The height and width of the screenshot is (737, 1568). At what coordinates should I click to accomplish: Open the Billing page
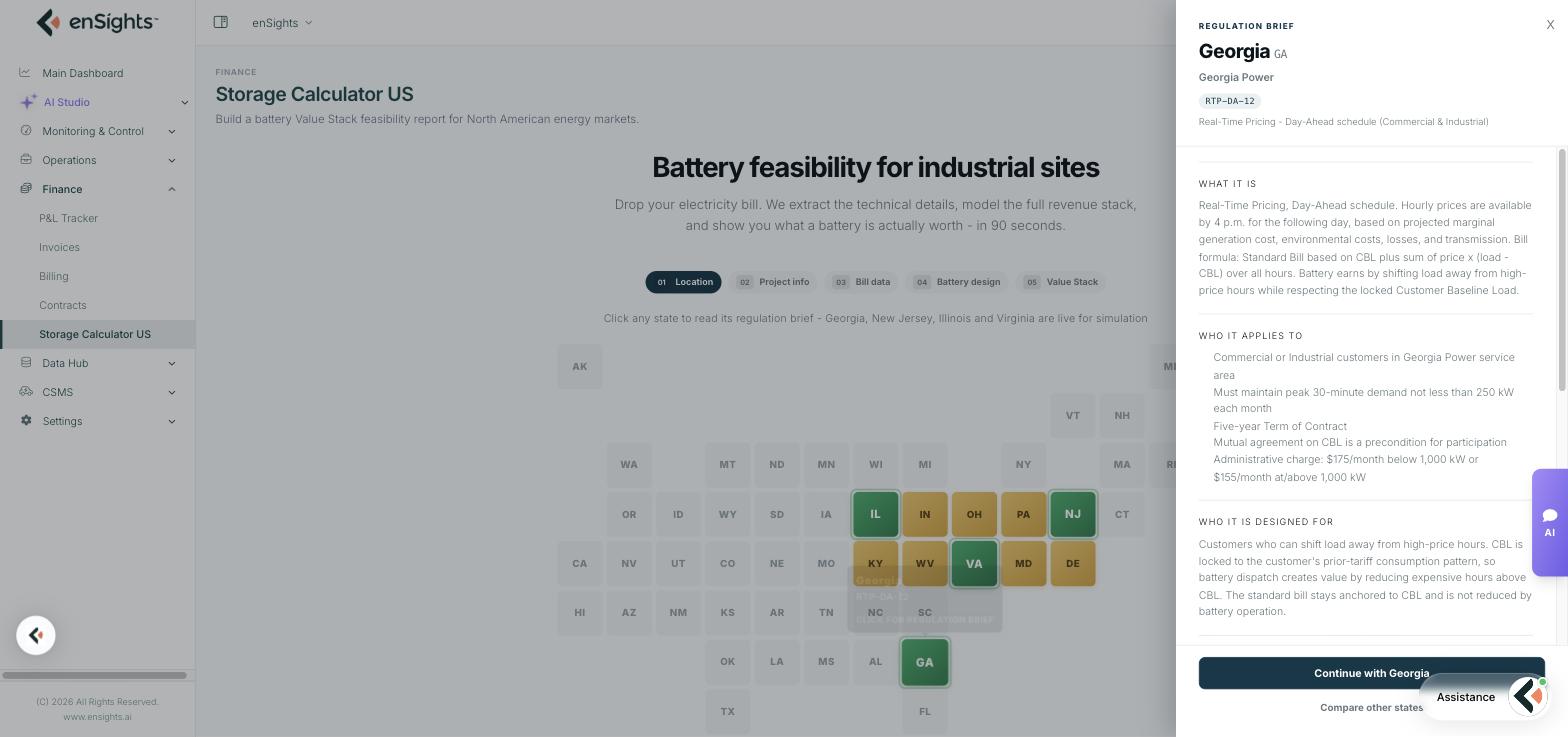(54, 276)
